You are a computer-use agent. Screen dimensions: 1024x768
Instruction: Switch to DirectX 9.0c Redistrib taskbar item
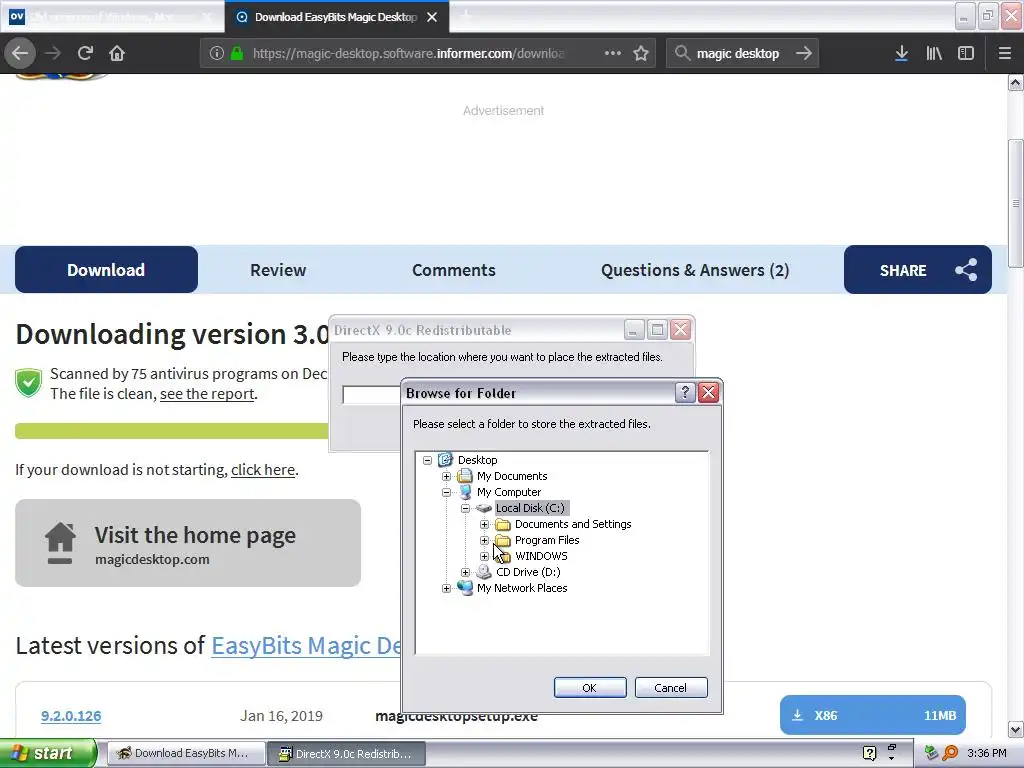(x=347, y=754)
